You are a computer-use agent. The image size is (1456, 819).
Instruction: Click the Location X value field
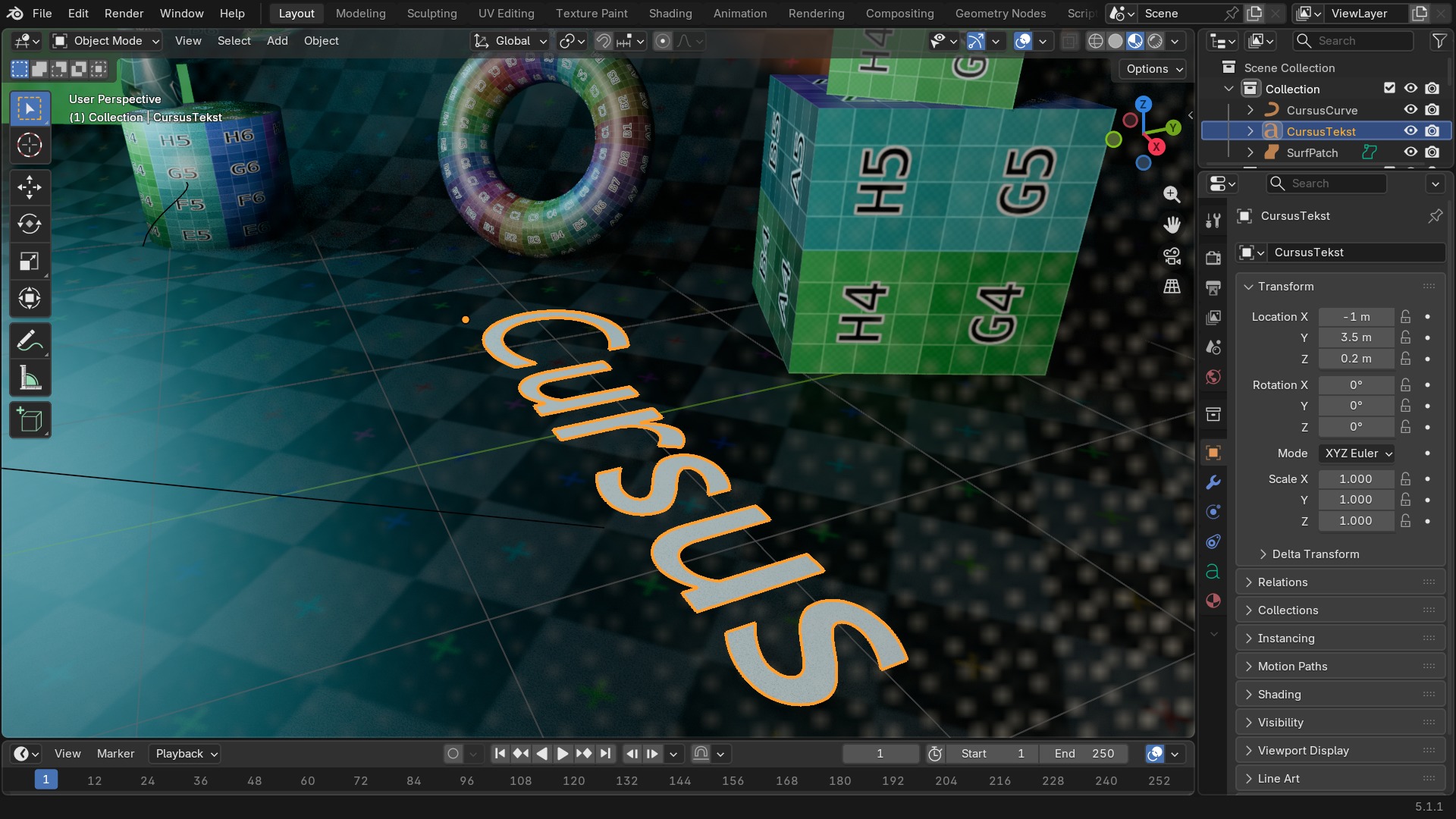(x=1356, y=317)
